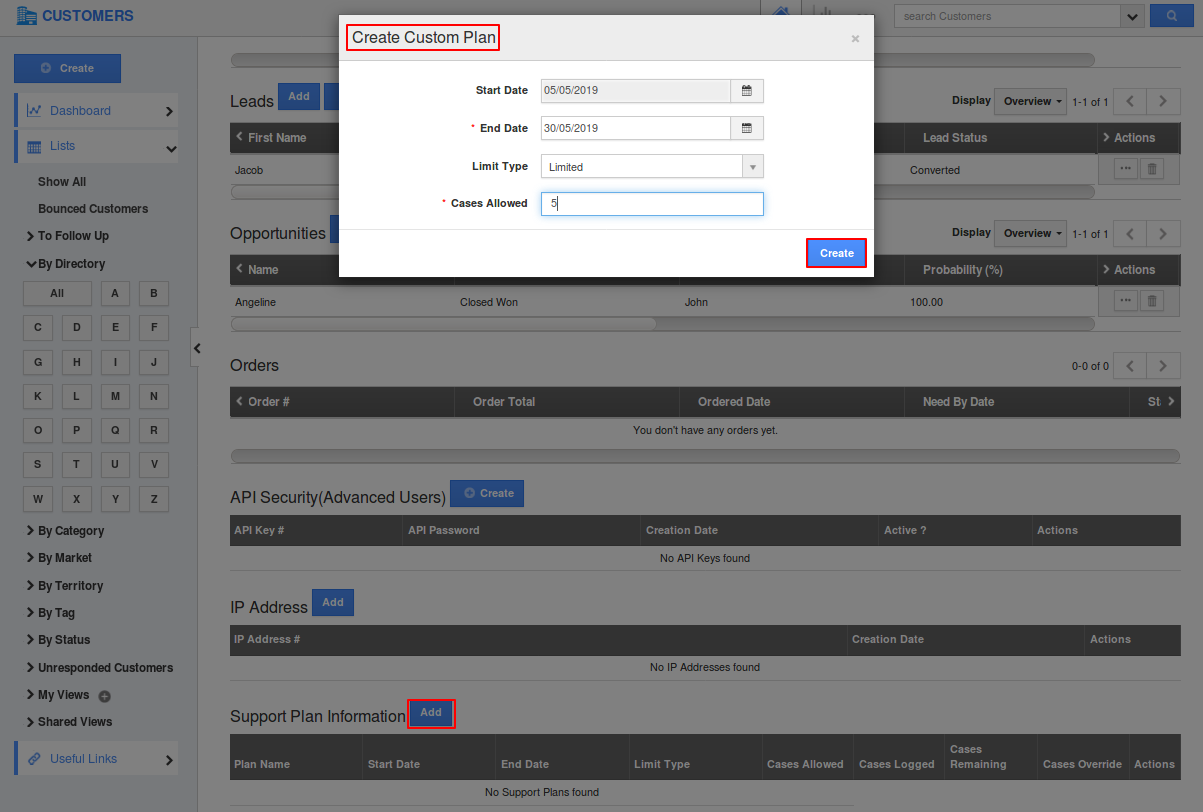1203x812 pixels.
Task: Expand the By Category list
Action: pos(70,531)
